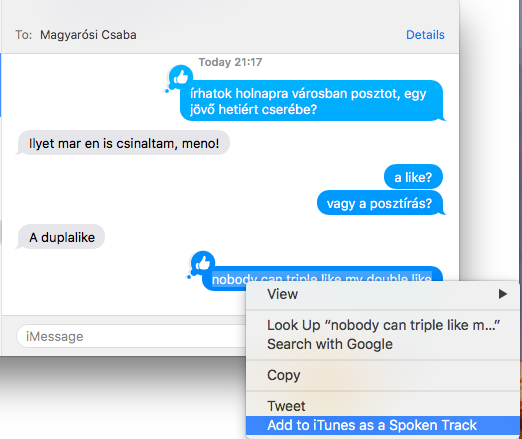The height and width of the screenshot is (439, 522).
Task: Click the highlighted "nobody can triple like" text
Action: [x=322, y=279]
